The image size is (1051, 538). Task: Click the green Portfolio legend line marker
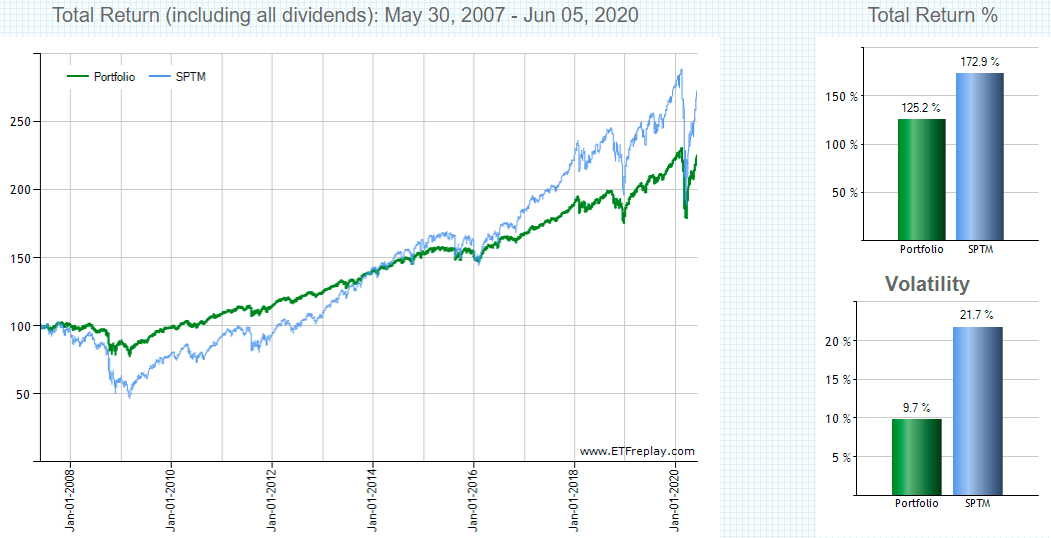pos(78,77)
